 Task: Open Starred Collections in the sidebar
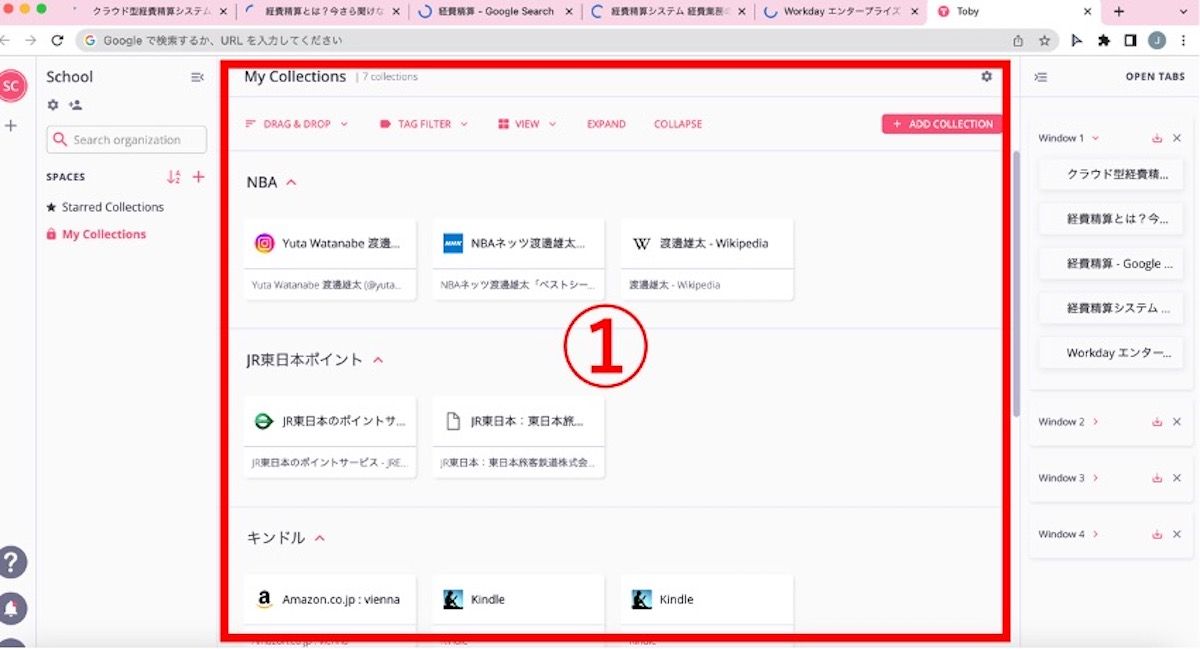click(x=105, y=207)
